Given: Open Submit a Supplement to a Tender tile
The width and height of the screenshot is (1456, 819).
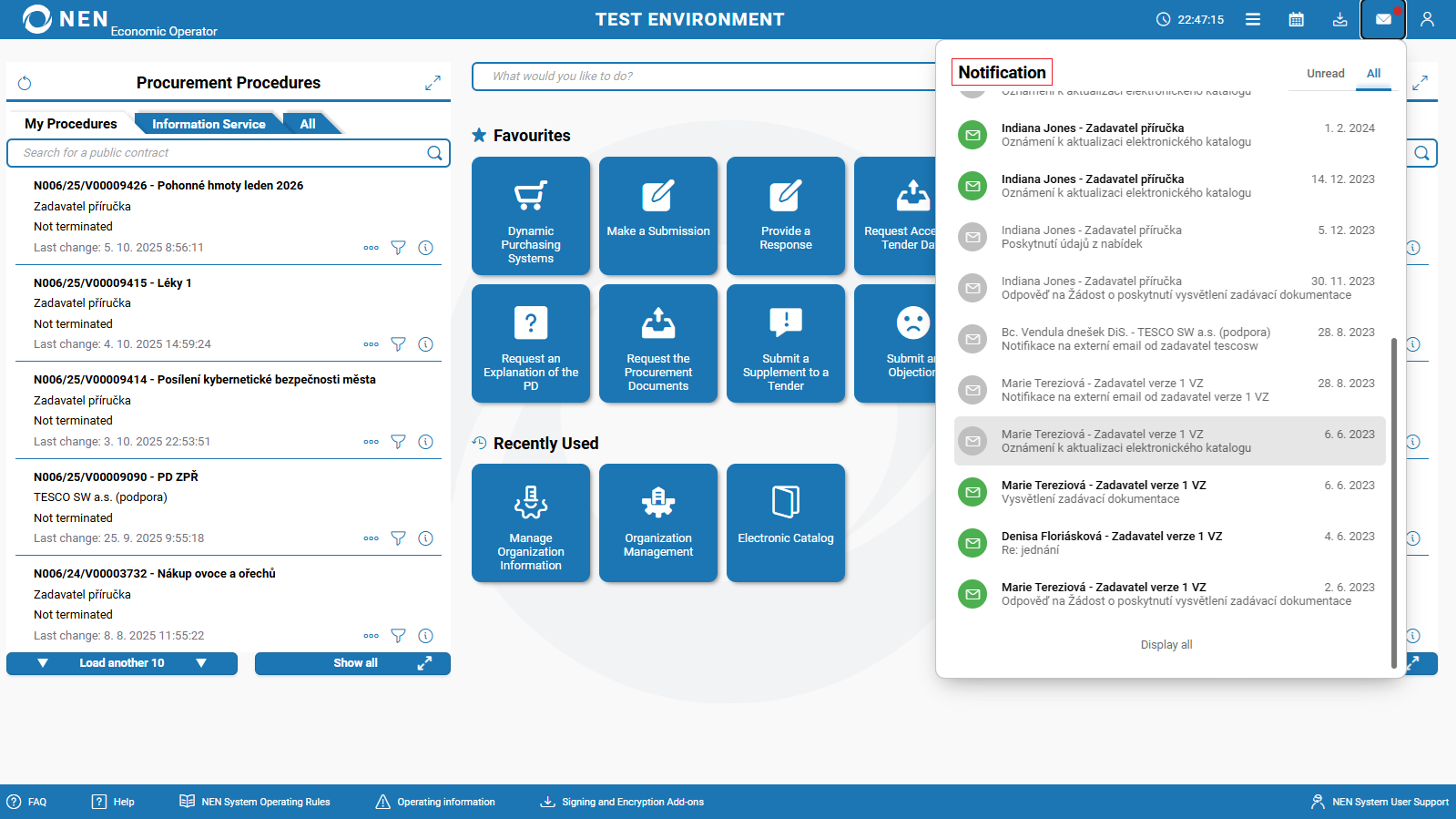Looking at the screenshot, I should [x=786, y=343].
